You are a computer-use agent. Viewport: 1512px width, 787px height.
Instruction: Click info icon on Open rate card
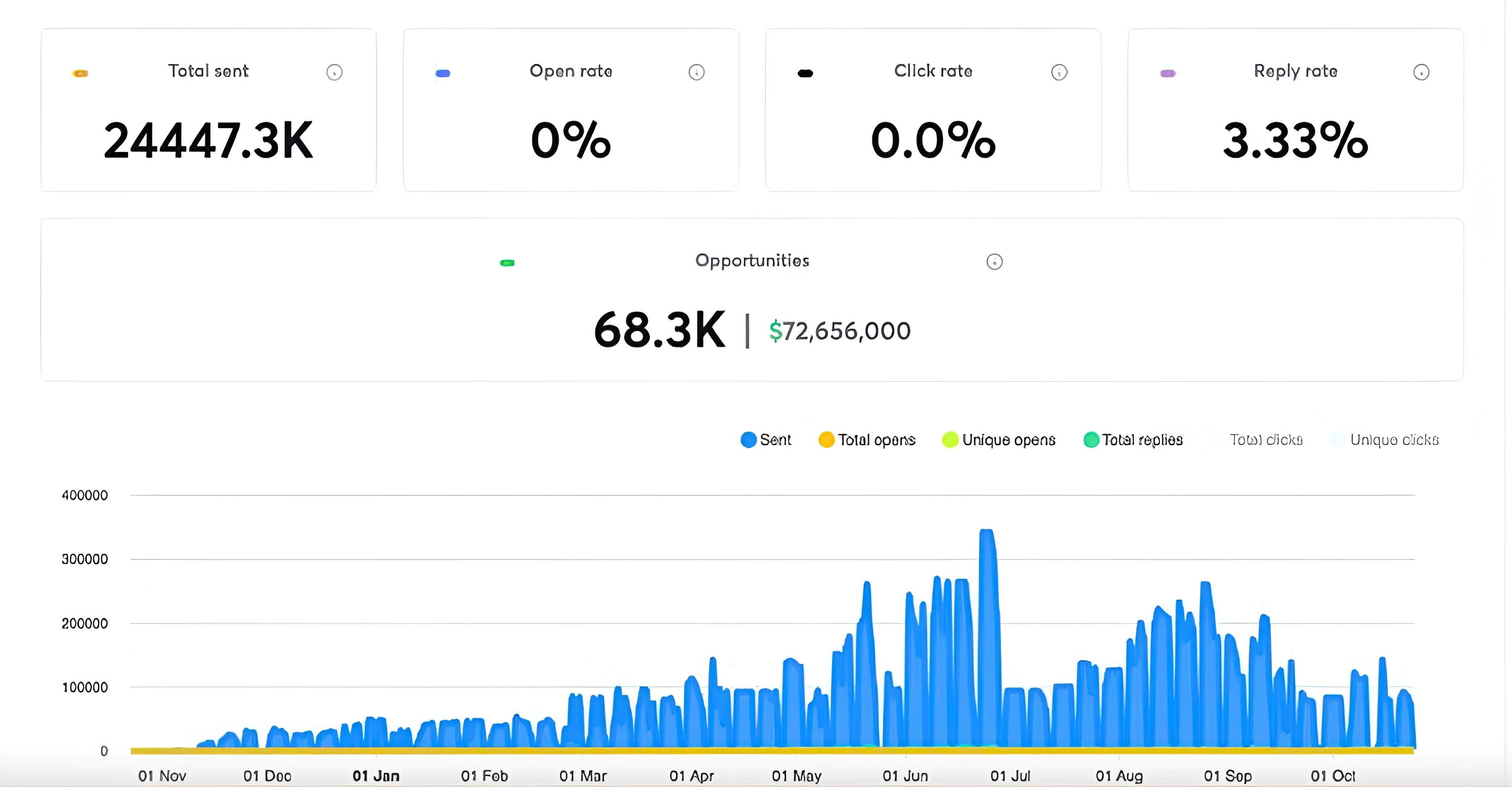[x=696, y=72]
